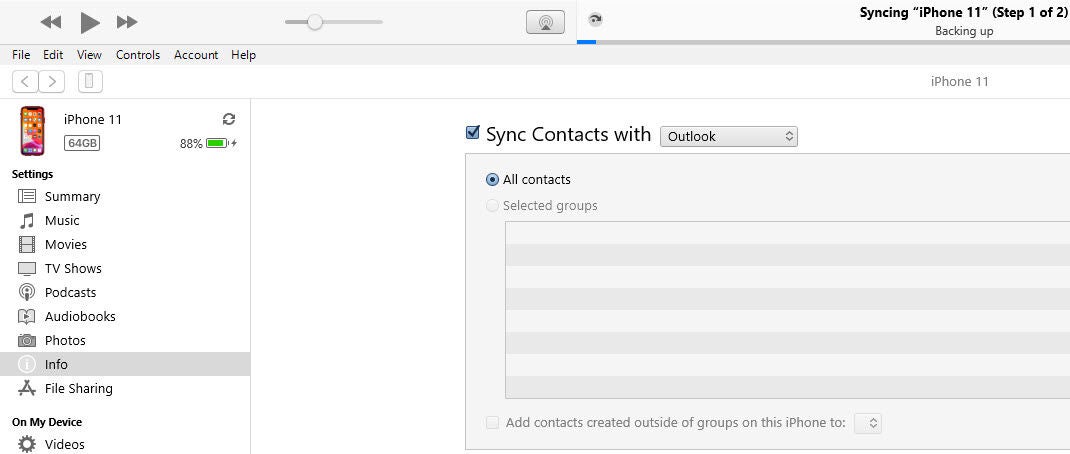The image size is (1070, 454).
Task: Click the sync activity spinner icon
Action: point(596,20)
